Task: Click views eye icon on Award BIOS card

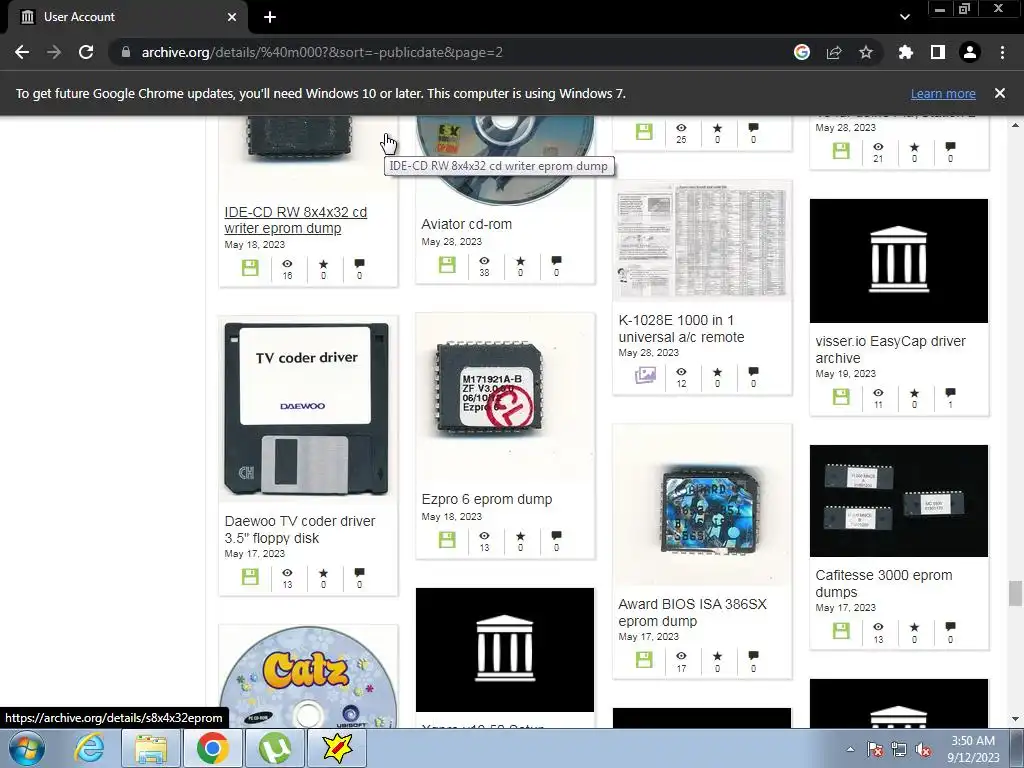Action: pyautogui.click(x=681, y=656)
